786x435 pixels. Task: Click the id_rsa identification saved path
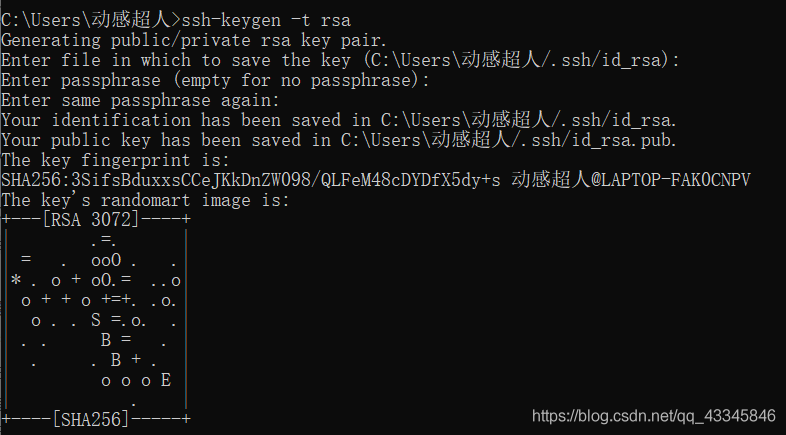tap(529, 120)
